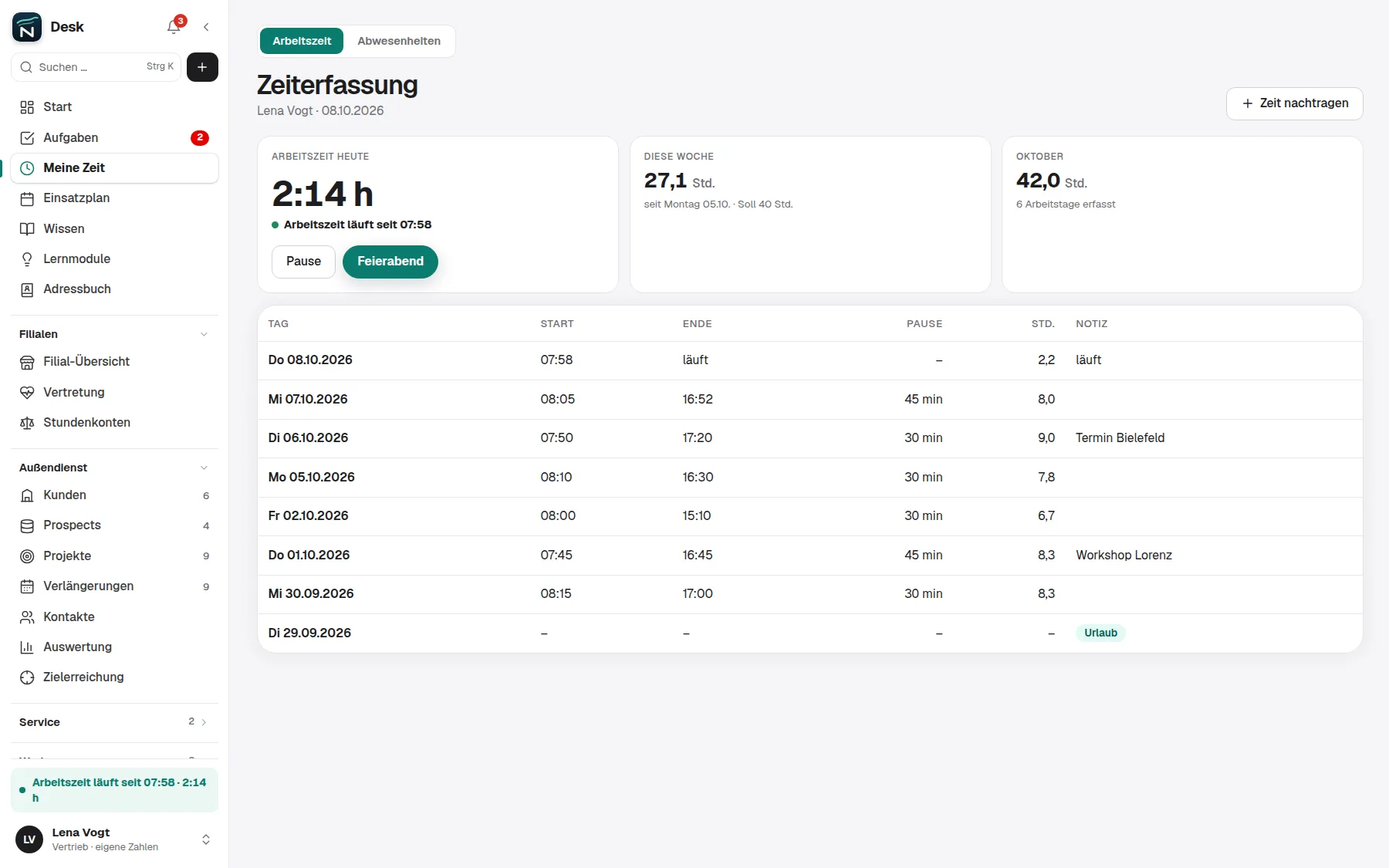This screenshot has width=1389, height=868.
Task: Click the Workshop Lorenz note
Action: tap(1124, 556)
